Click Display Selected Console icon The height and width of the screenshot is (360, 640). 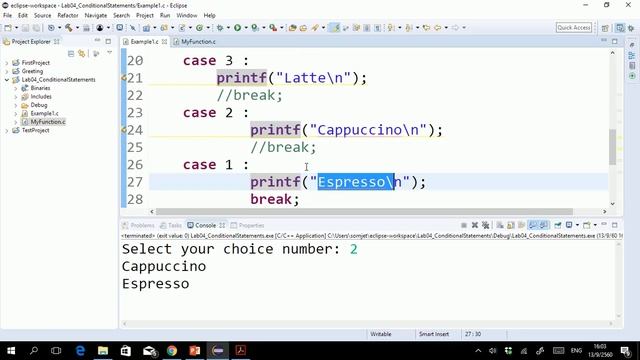pos(569,225)
